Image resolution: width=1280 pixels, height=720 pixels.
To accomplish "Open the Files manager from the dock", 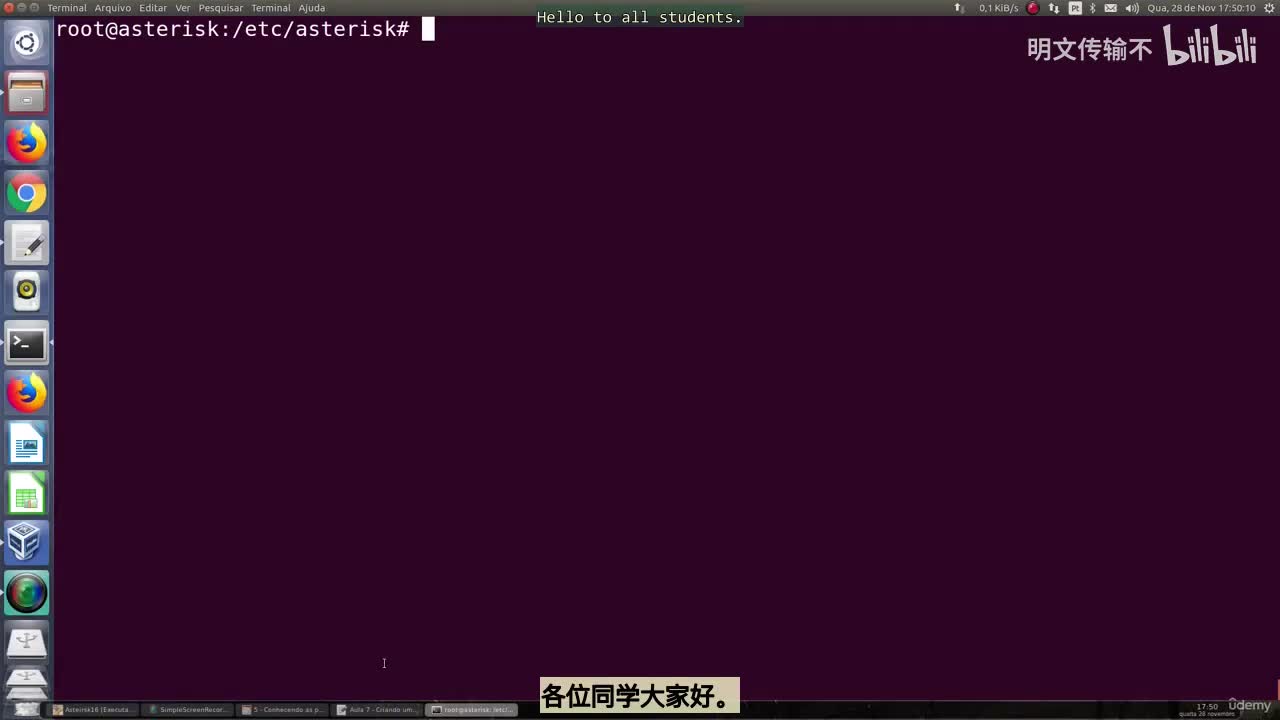I will pyautogui.click(x=27, y=93).
